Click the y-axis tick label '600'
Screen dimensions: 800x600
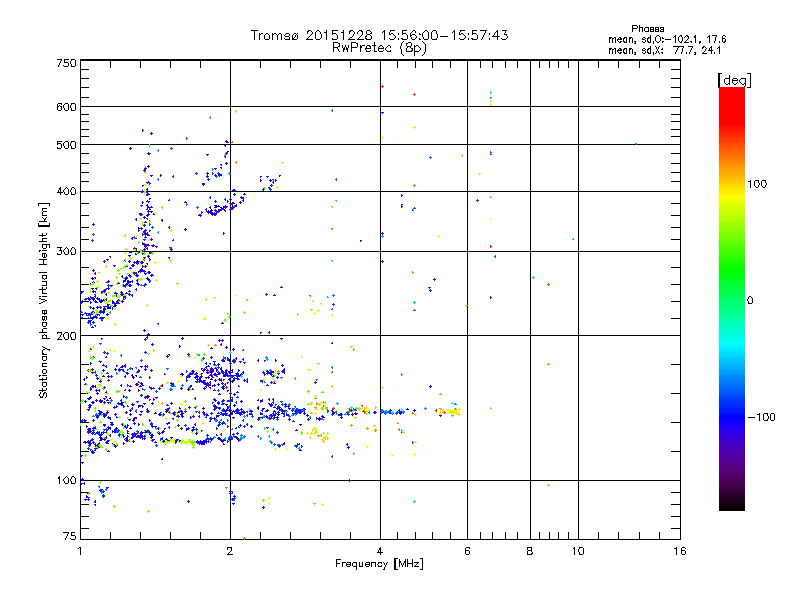[66, 107]
